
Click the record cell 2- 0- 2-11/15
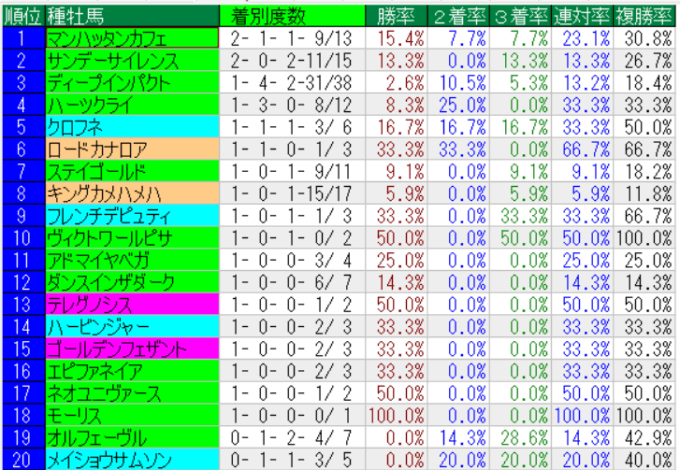pos(292,61)
